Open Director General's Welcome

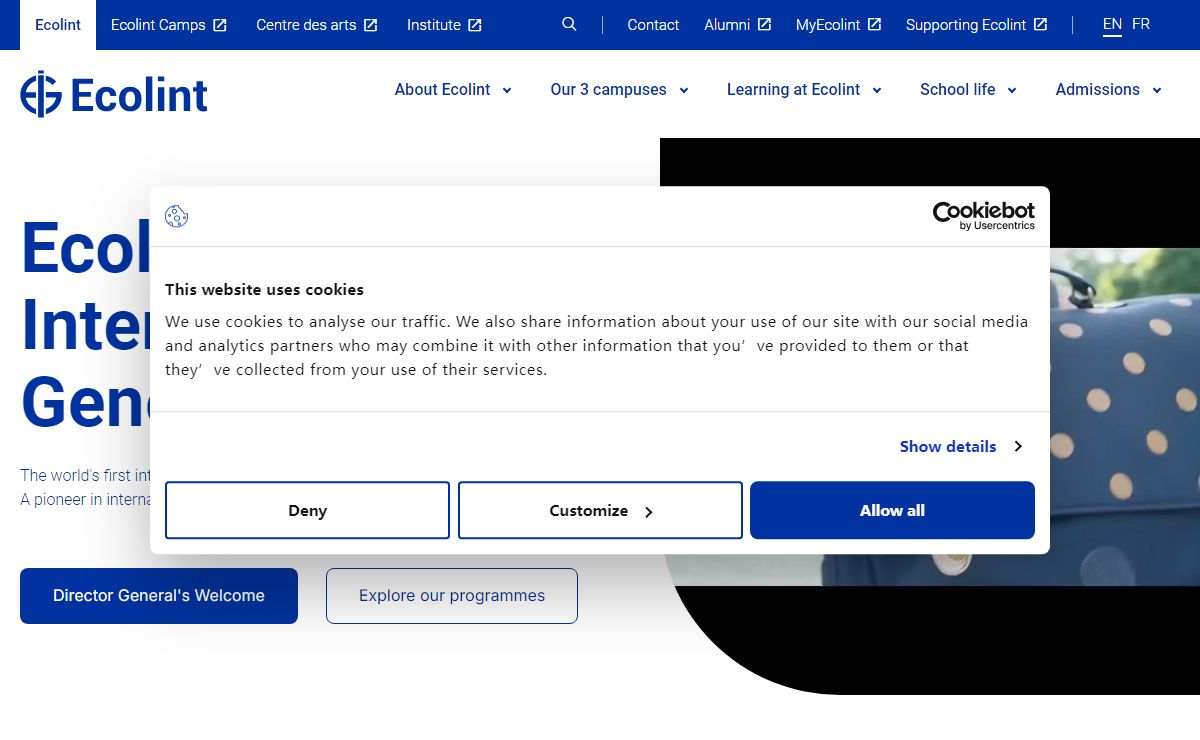[159, 596]
